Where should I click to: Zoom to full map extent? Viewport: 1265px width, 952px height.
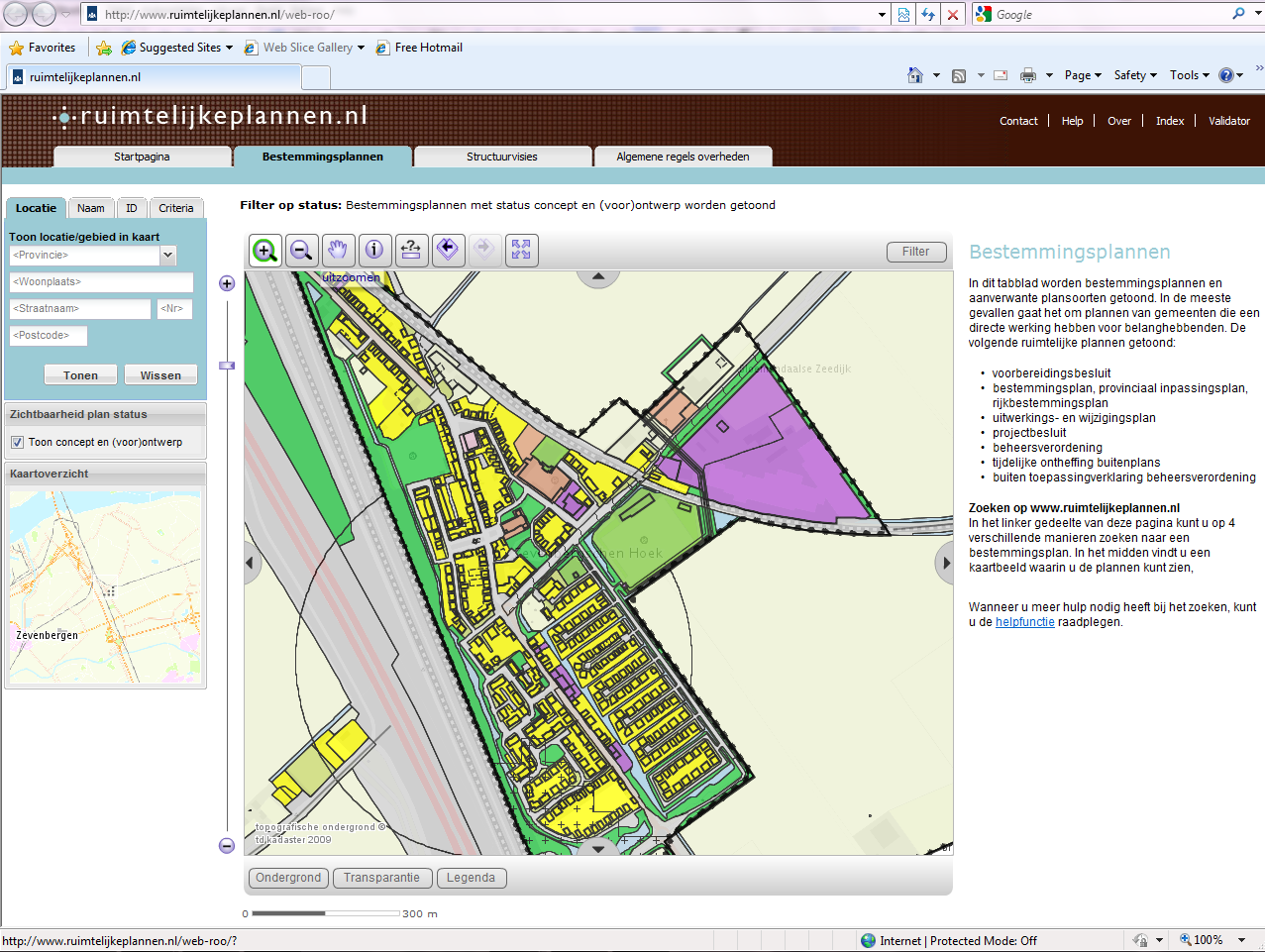coord(521,250)
